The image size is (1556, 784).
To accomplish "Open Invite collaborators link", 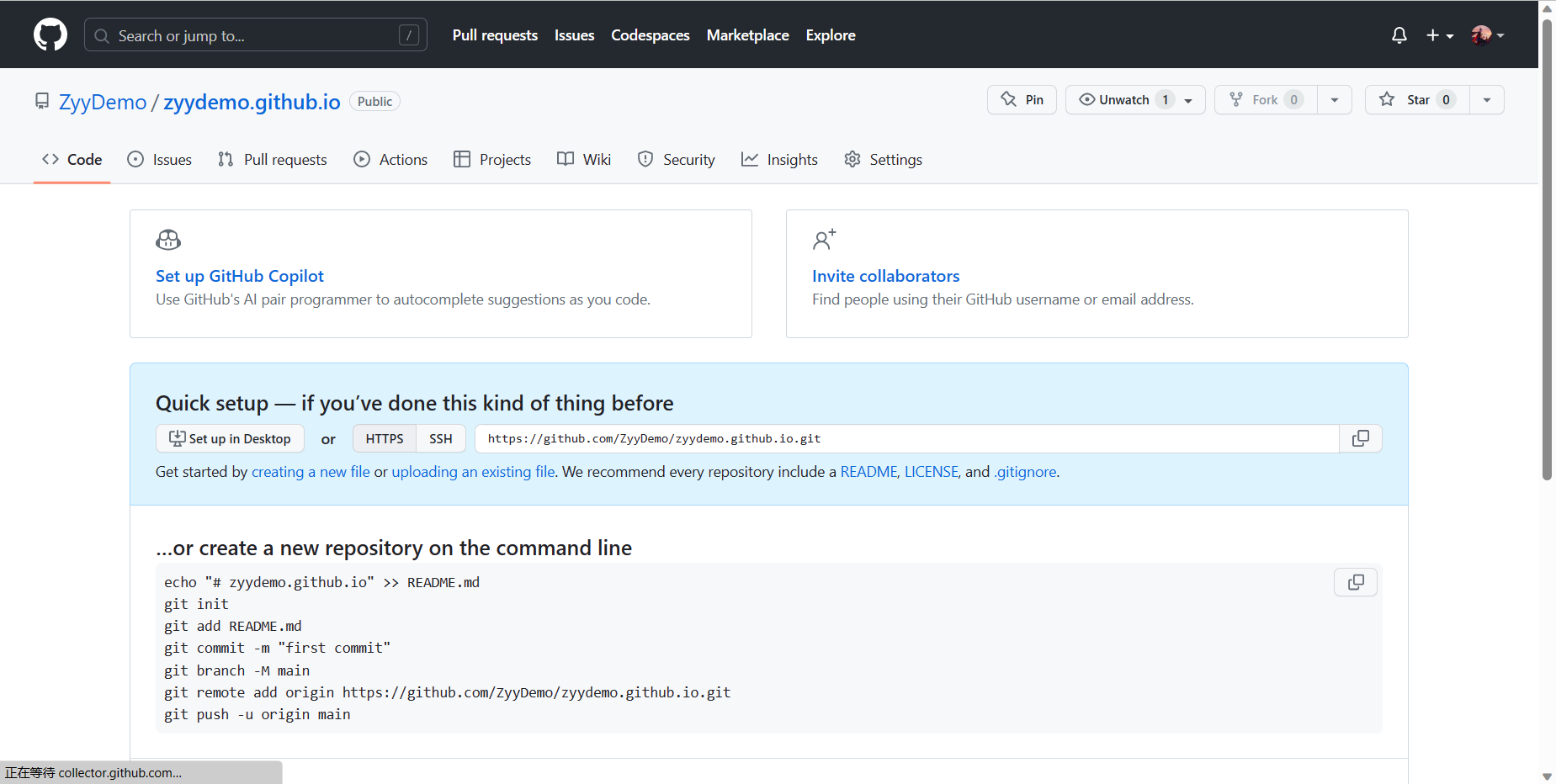I will coord(885,276).
